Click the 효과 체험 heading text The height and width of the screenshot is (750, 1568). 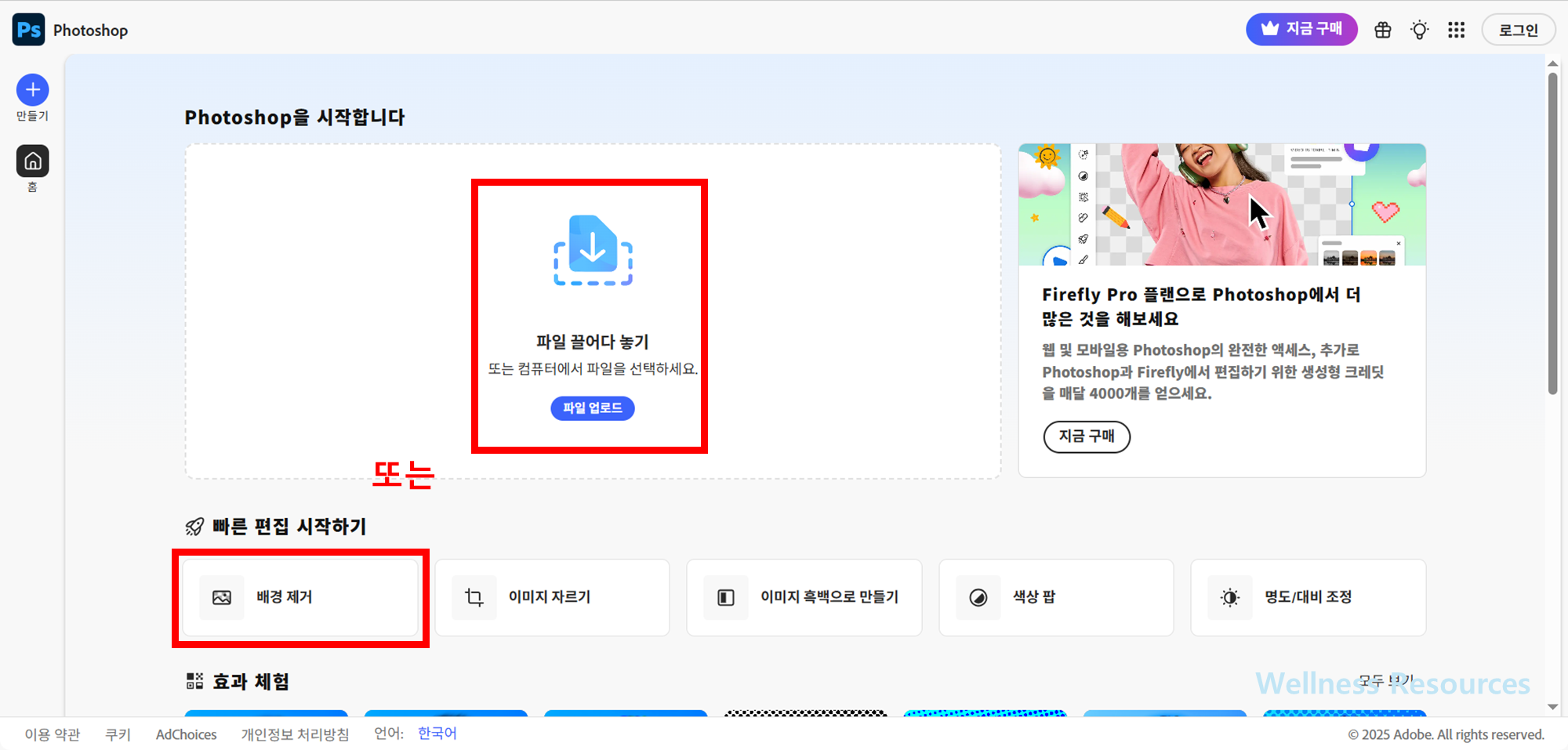(251, 682)
